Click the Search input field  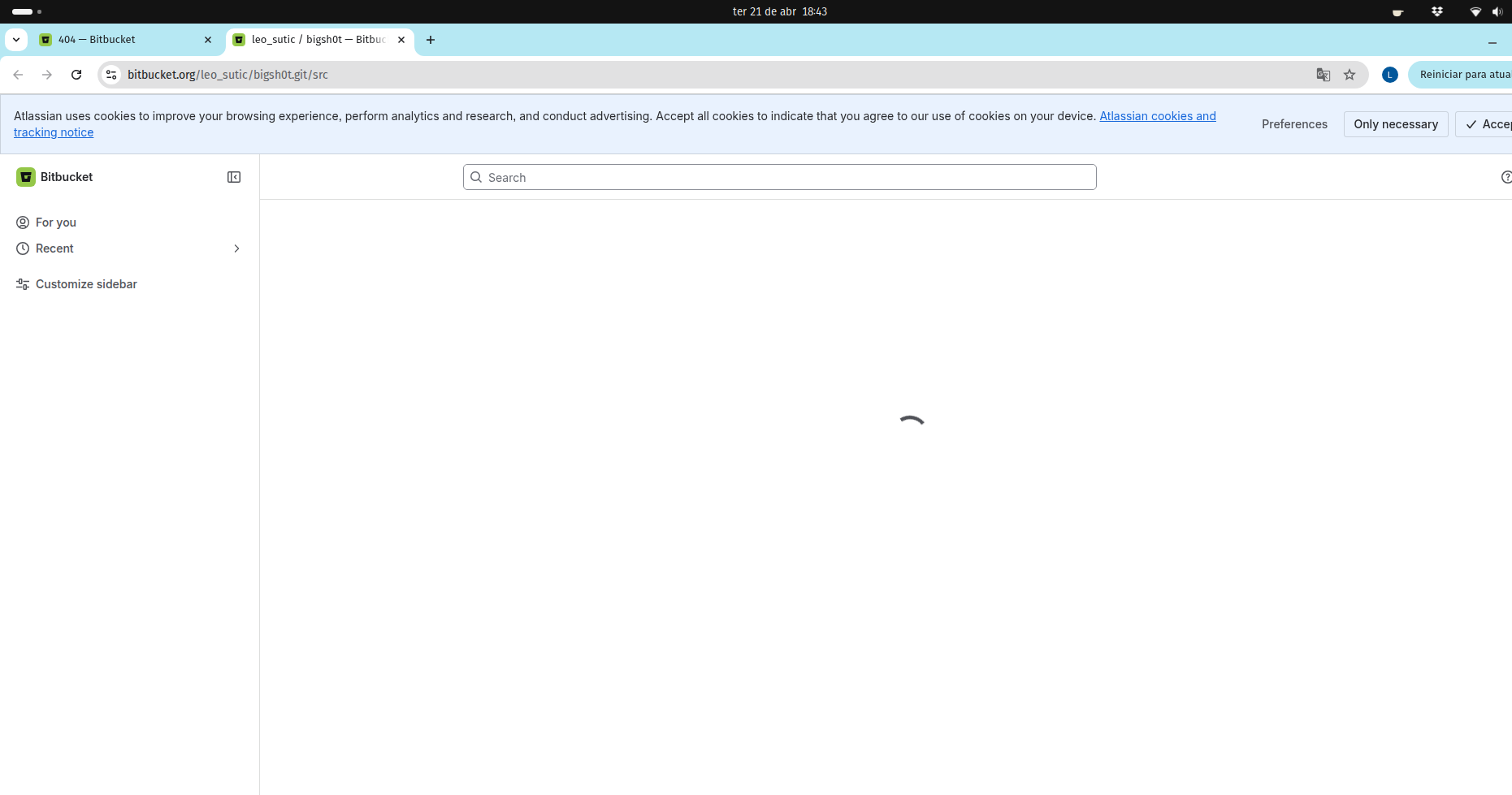pyautogui.click(x=780, y=177)
